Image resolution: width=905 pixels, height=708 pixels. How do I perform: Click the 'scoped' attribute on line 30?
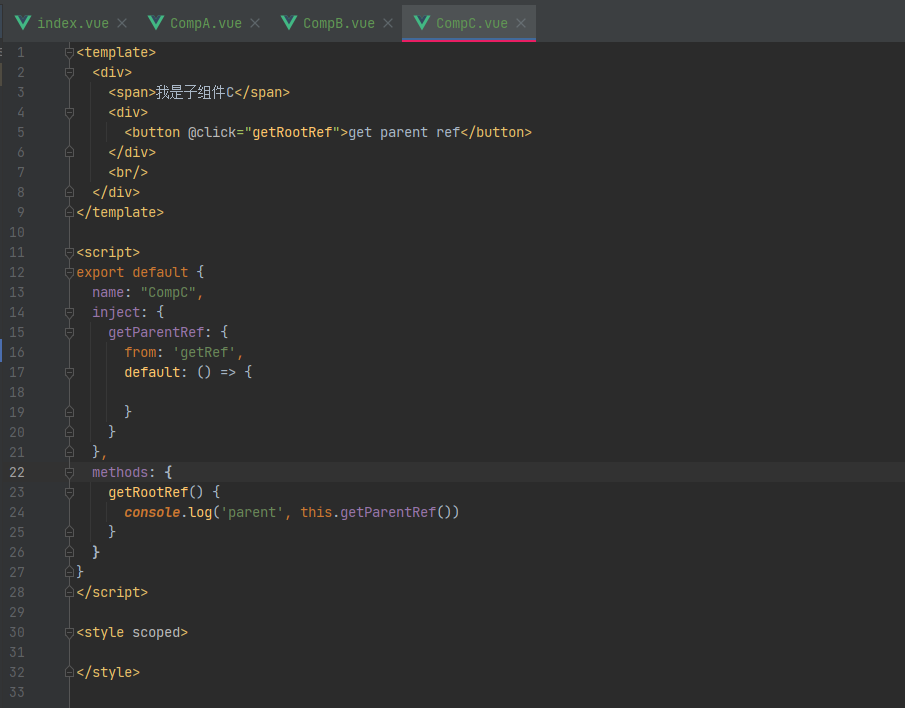(156, 632)
